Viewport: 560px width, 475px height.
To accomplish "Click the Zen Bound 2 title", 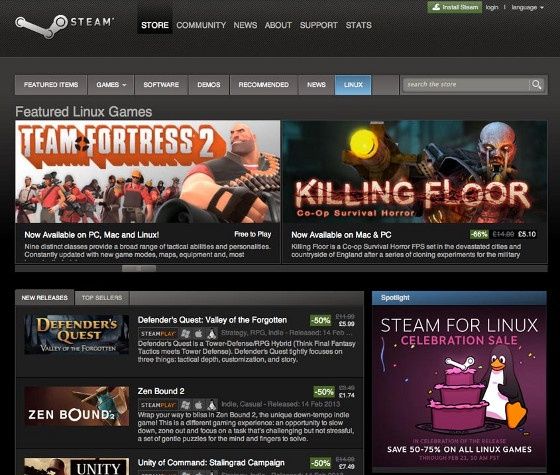I will [x=161, y=391].
